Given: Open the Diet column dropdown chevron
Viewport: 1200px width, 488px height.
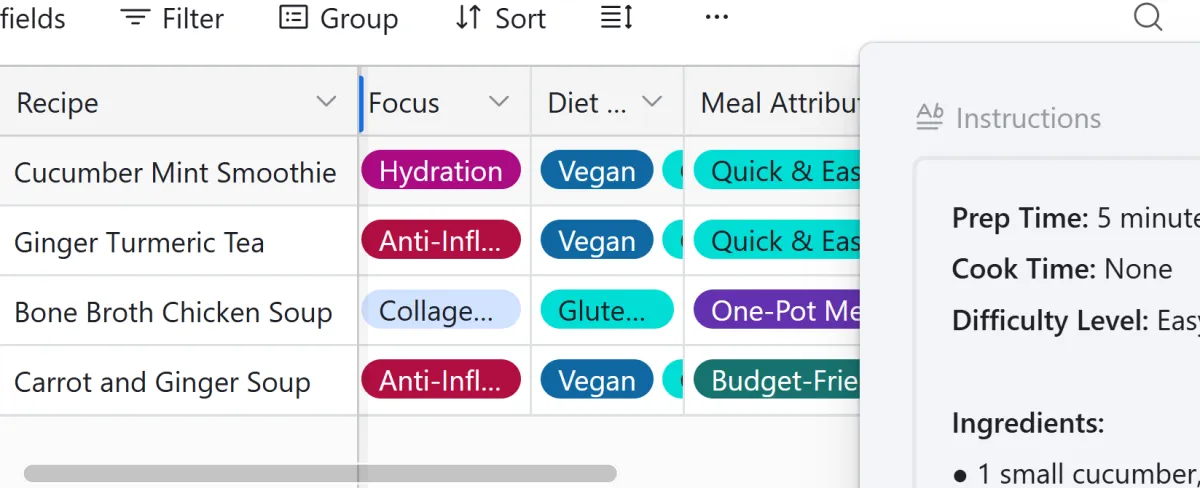Looking at the screenshot, I should (x=652, y=102).
